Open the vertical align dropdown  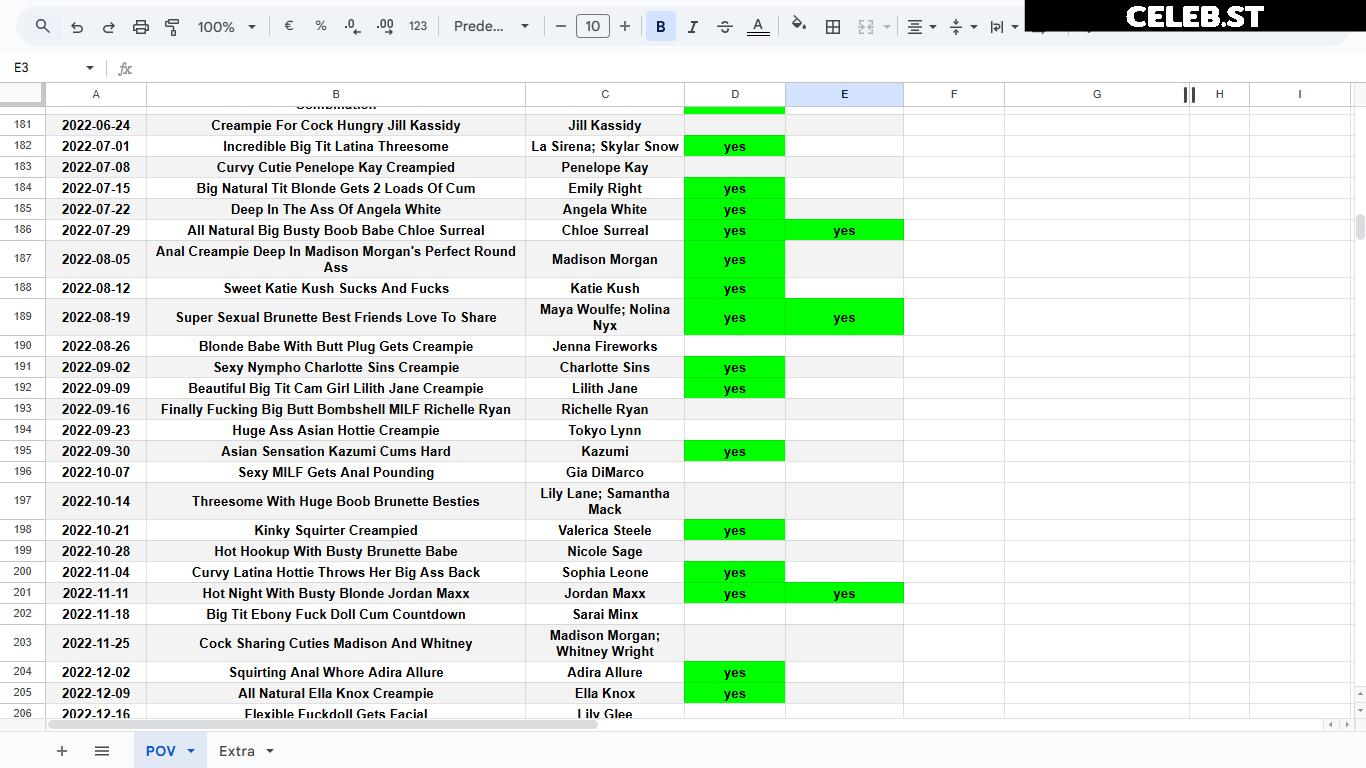tap(963, 27)
